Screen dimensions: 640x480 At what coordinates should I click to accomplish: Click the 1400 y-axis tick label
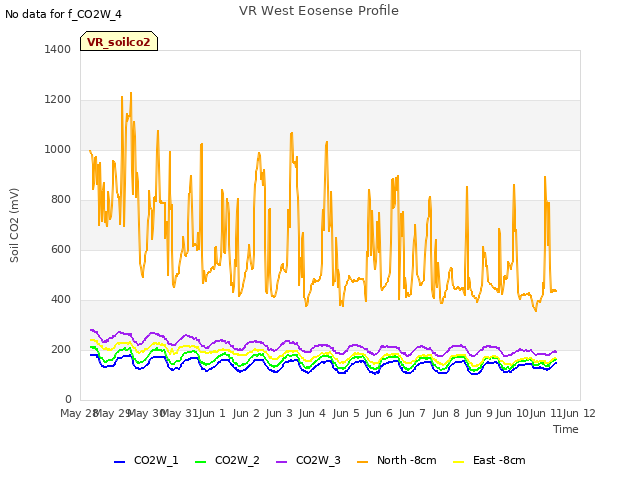pyautogui.click(x=58, y=49)
